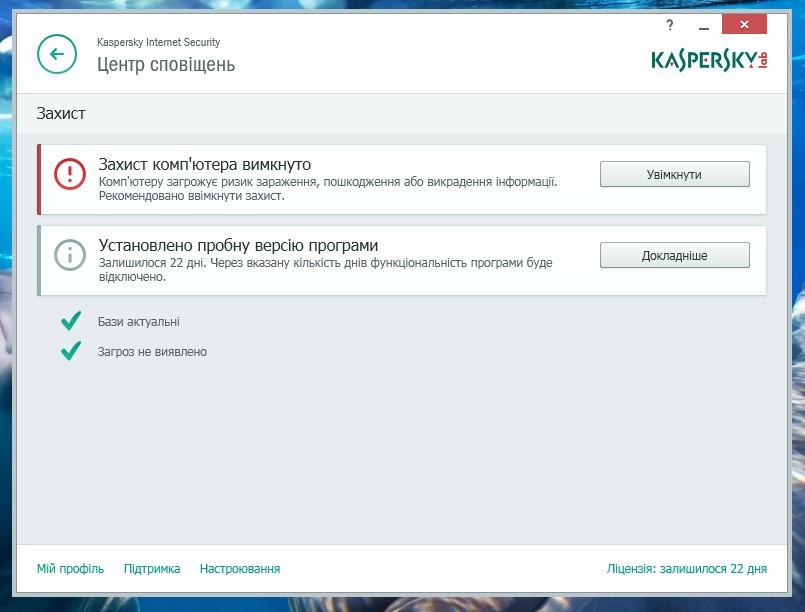
Task: Click the Kaspersky Lab logo
Action: 709,60
